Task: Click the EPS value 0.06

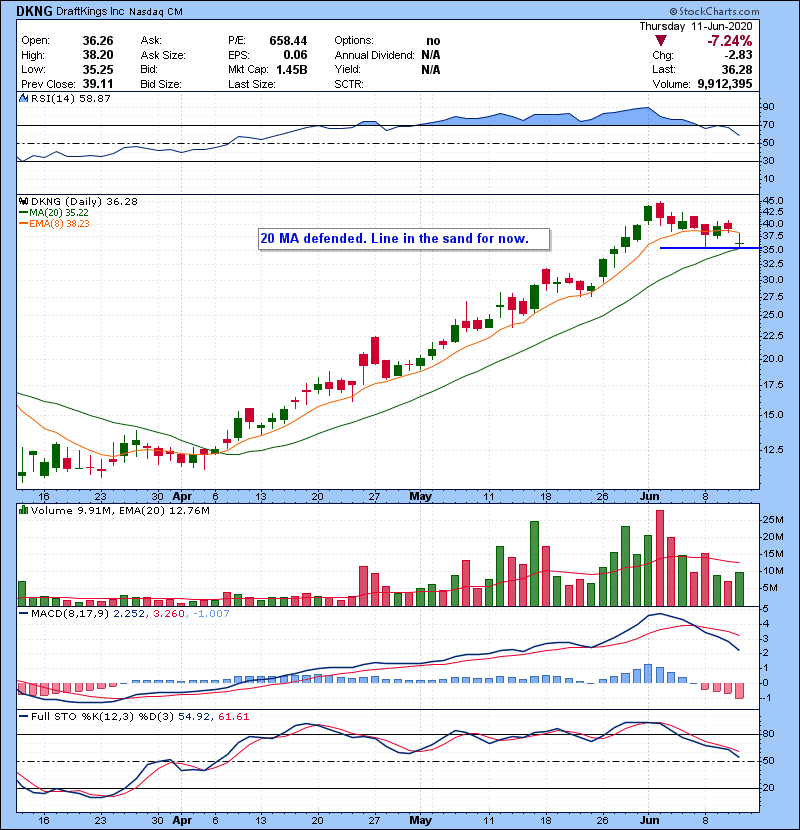Action: point(295,55)
